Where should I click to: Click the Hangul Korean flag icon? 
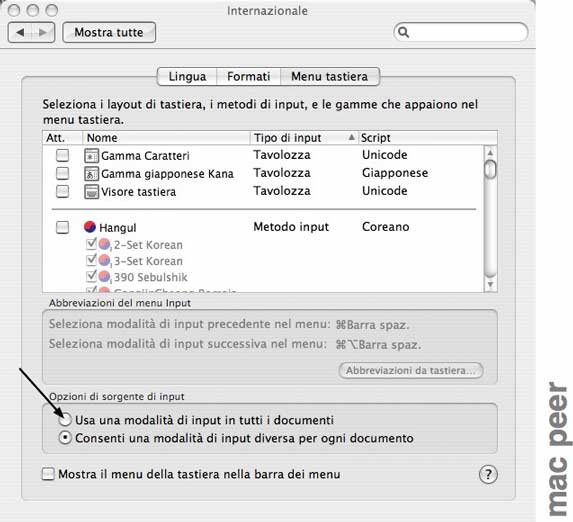[x=90, y=227]
